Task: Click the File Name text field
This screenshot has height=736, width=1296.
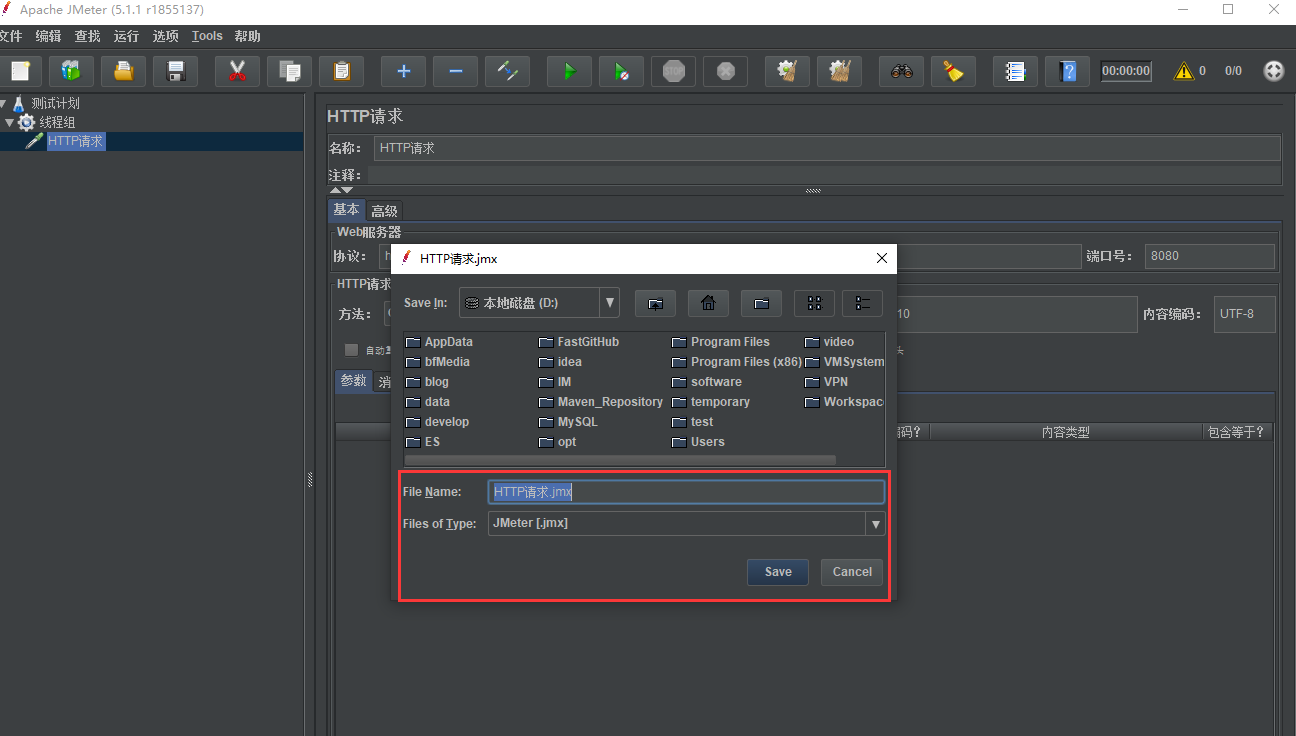Action: [686, 492]
